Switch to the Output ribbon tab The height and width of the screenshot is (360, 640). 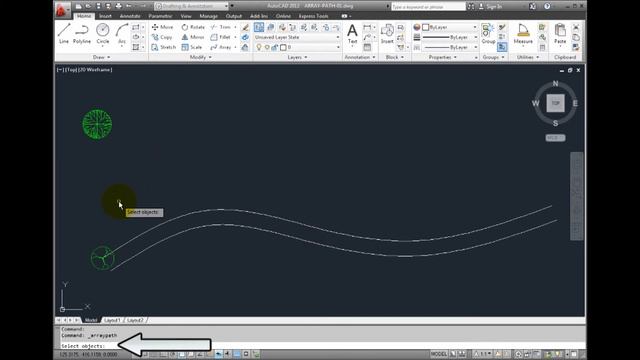tap(233, 16)
